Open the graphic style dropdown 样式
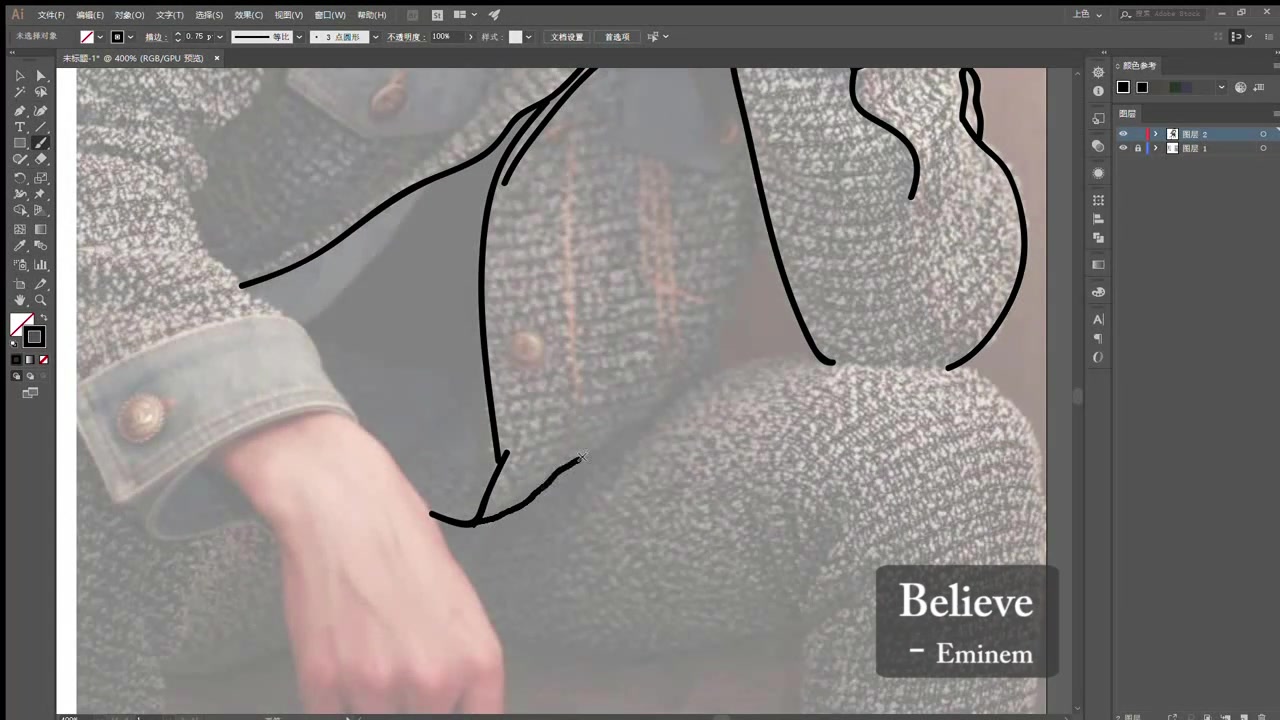Image resolution: width=1280 pixels, height=720 pixels. coord(530,37)
